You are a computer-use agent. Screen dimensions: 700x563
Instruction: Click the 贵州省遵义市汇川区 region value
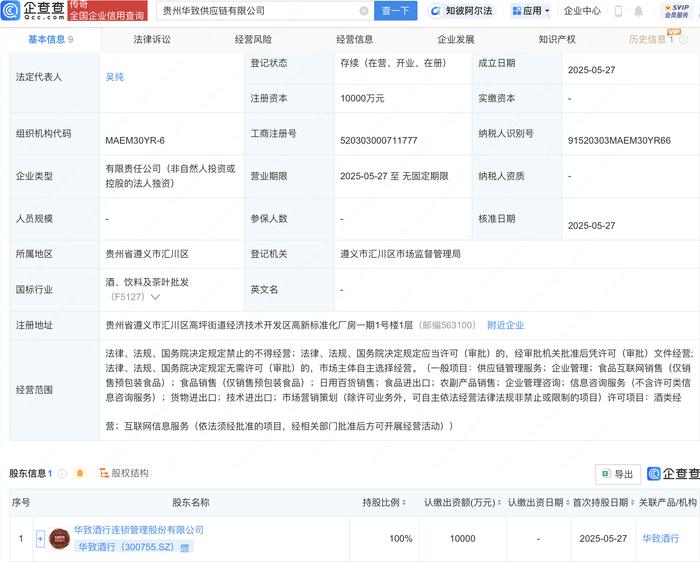pyautogui.click(x=147, y=254)
